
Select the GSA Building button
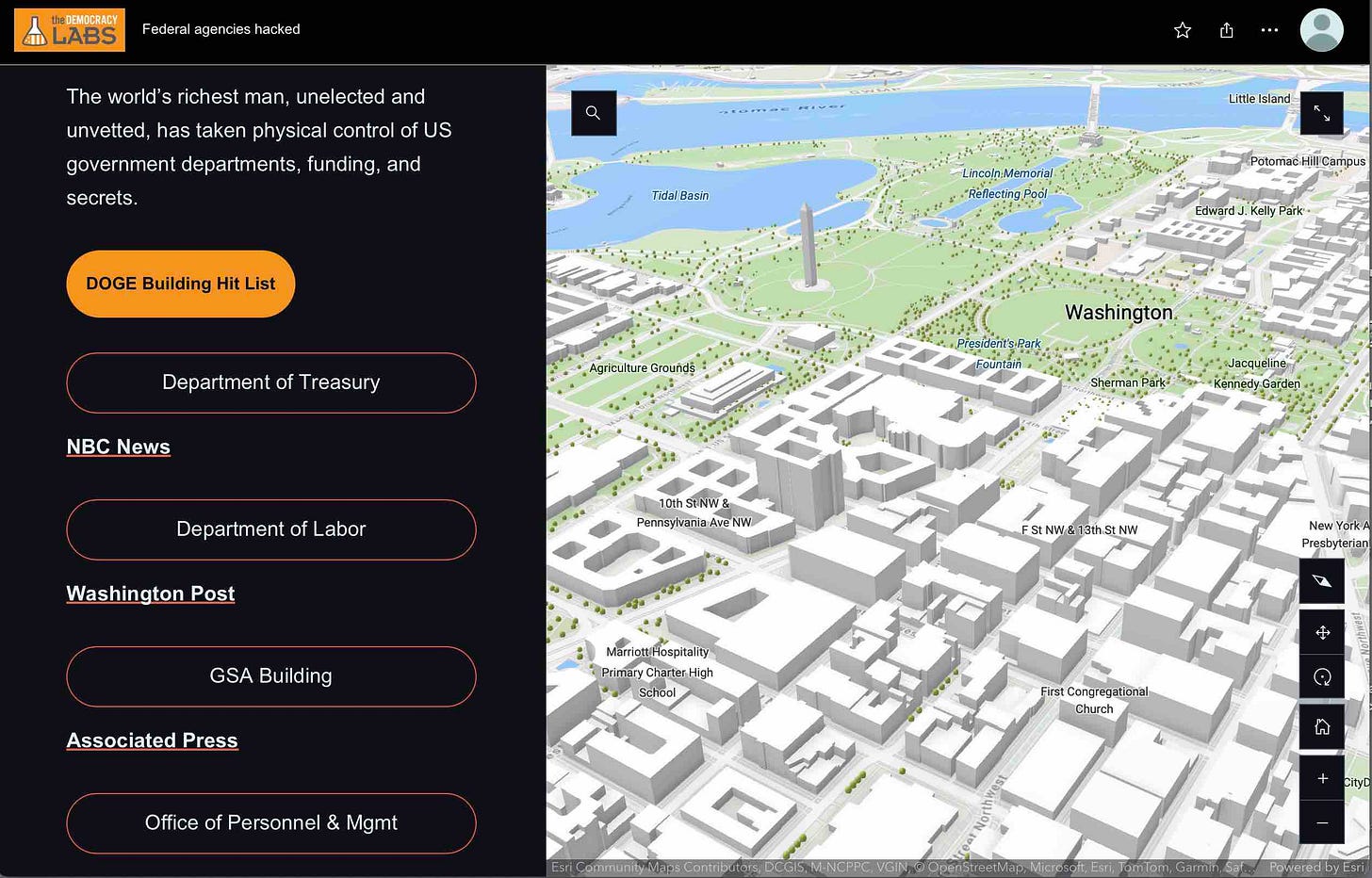tap(271, 676)
